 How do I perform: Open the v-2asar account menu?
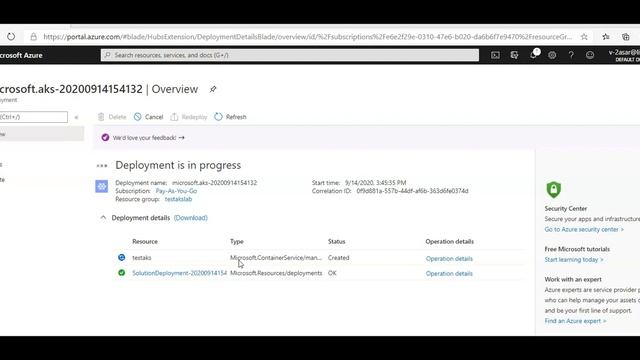624,55
